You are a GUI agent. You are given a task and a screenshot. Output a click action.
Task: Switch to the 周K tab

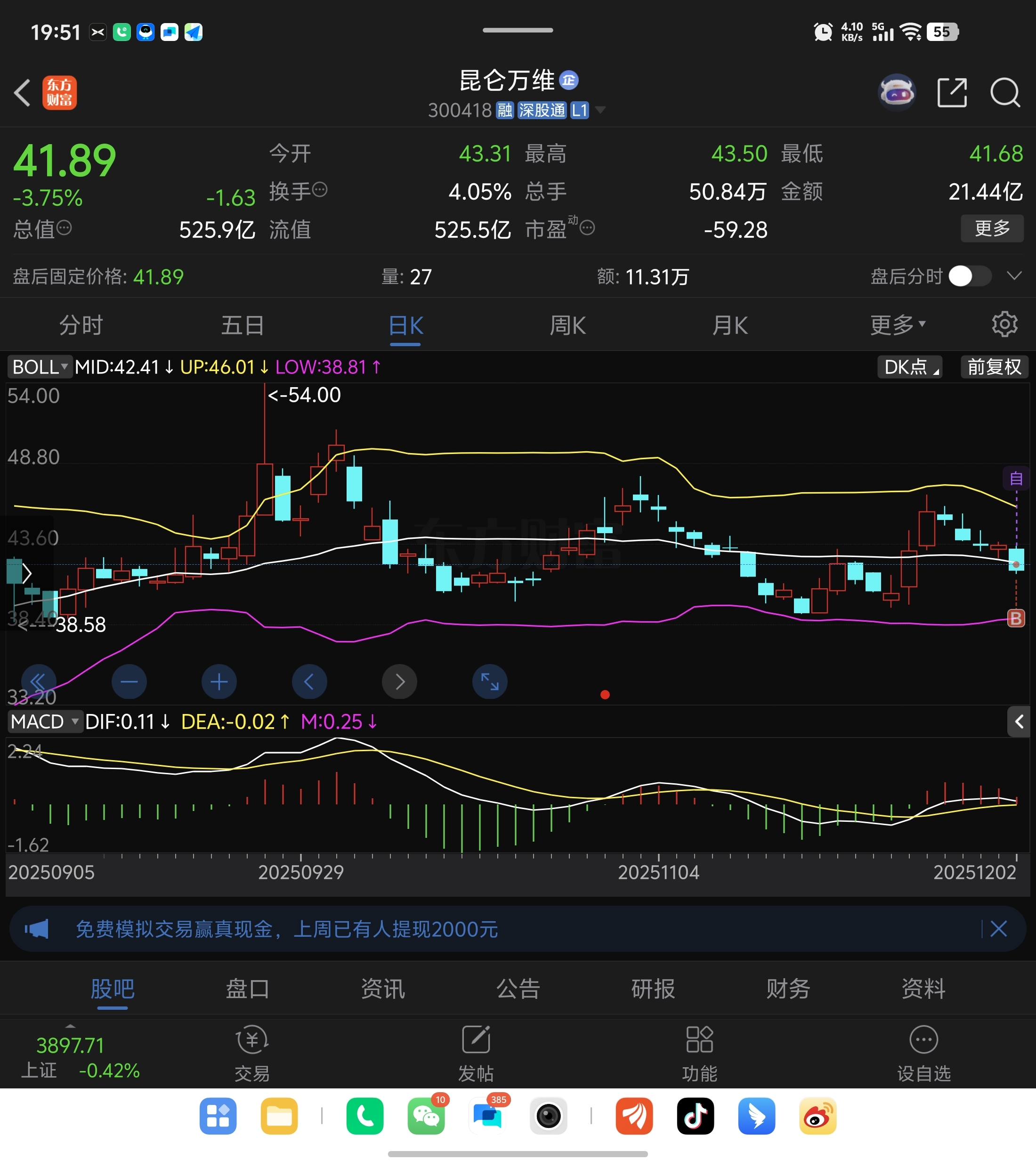coord(567,325)
